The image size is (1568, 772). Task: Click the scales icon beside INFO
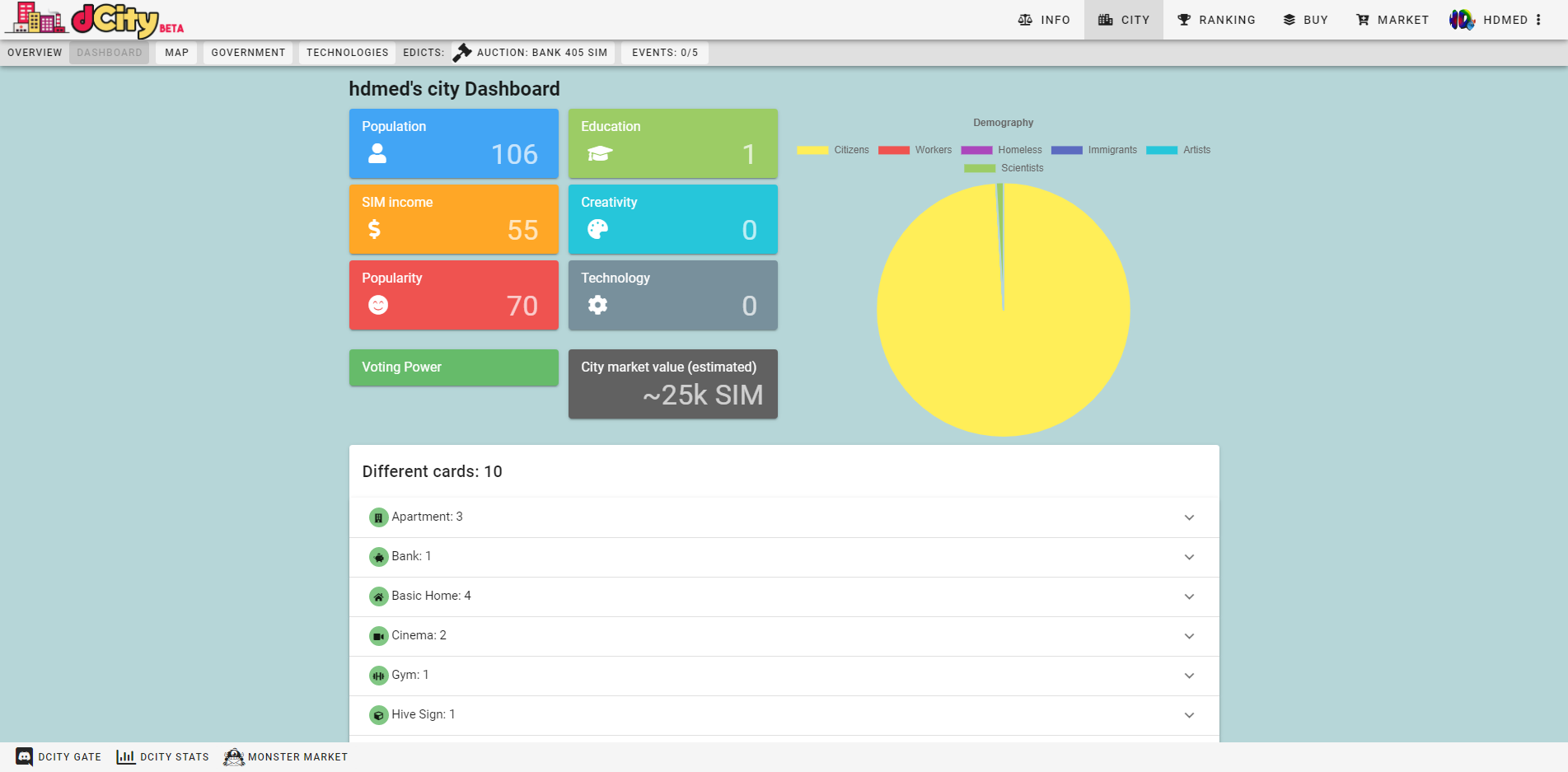(1025, 20)
